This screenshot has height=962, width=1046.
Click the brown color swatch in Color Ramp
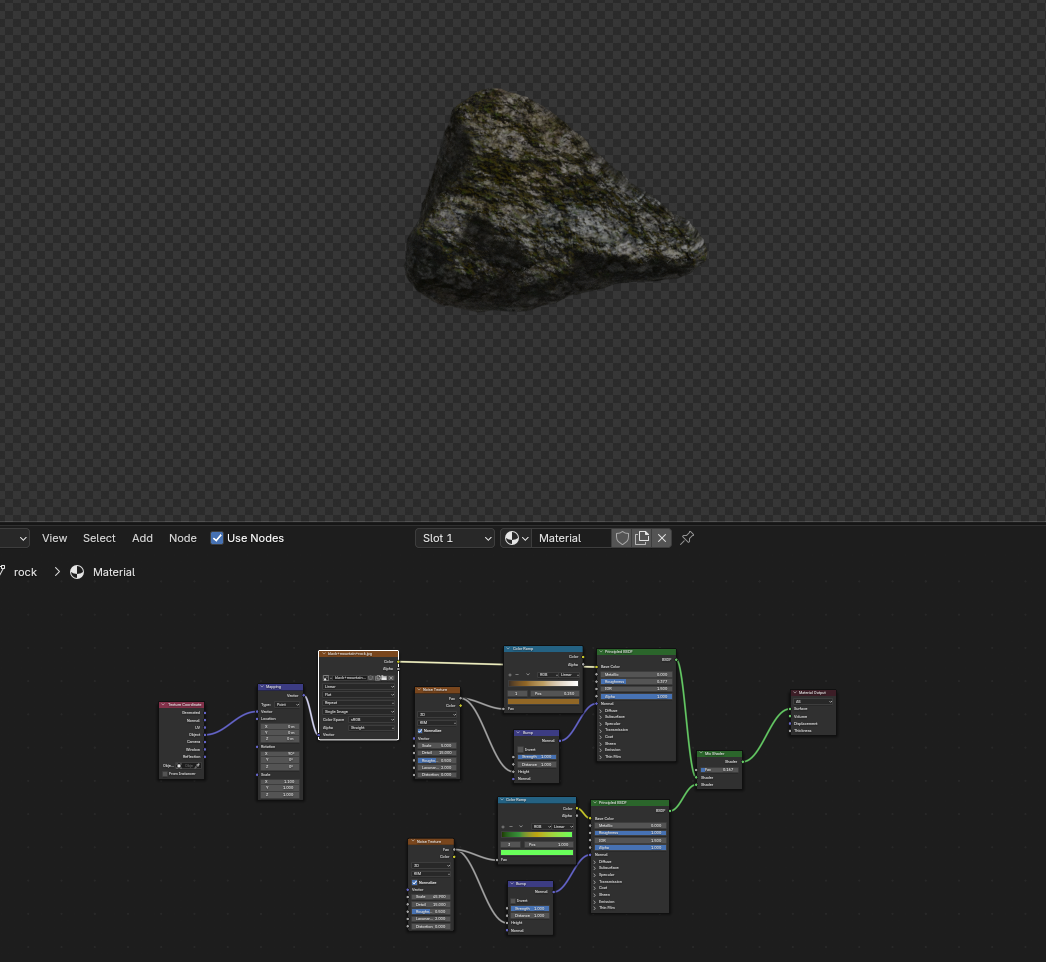pos(543,702)
